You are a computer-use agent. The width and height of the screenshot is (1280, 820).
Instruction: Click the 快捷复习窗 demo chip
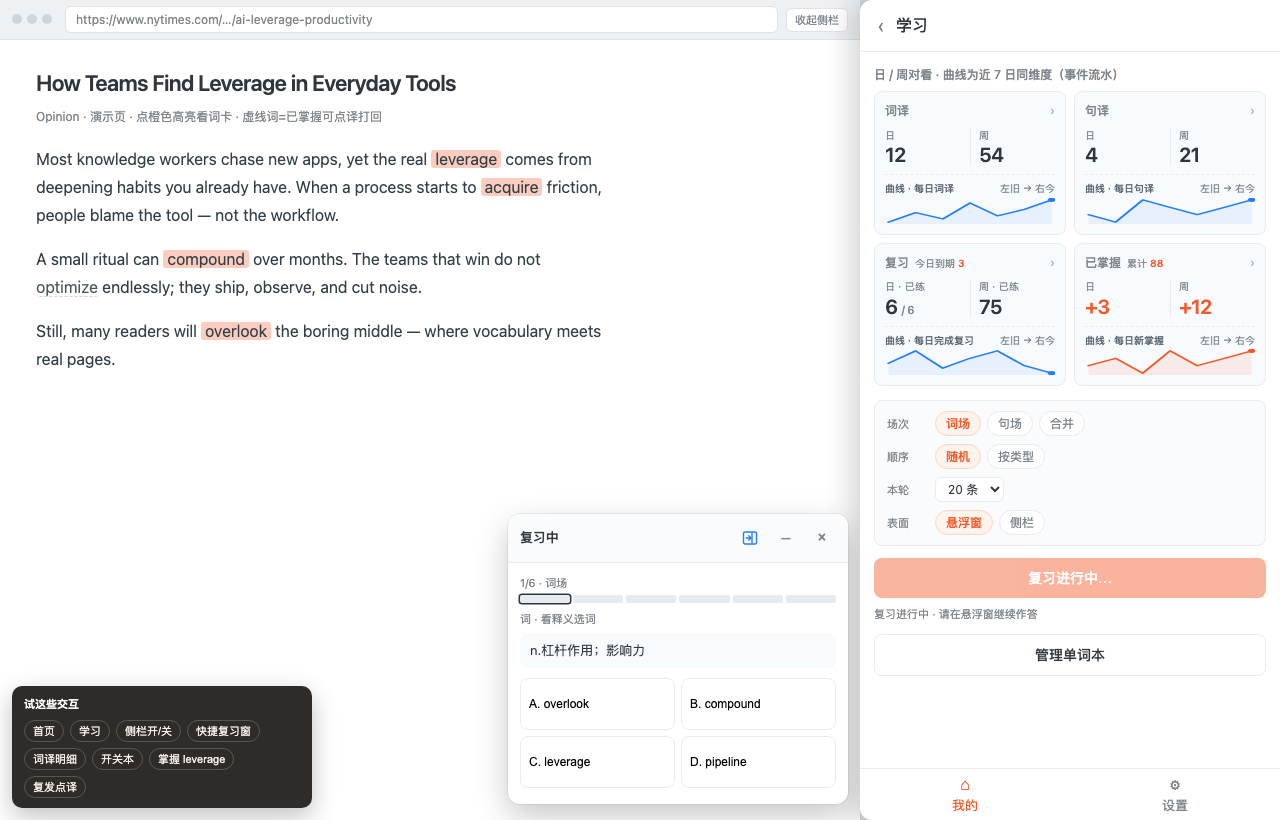click(x=224, y=731)
